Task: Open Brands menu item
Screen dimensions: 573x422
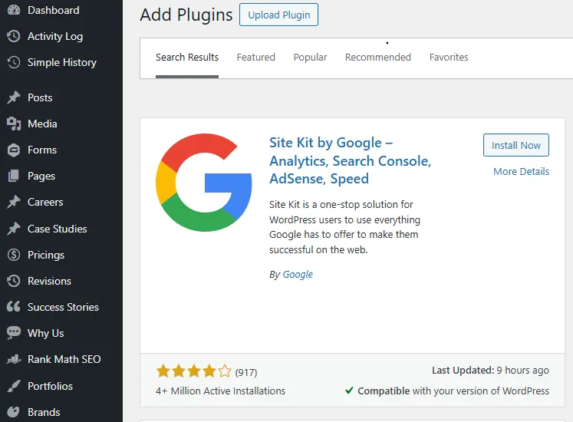Action: (44, 412)
